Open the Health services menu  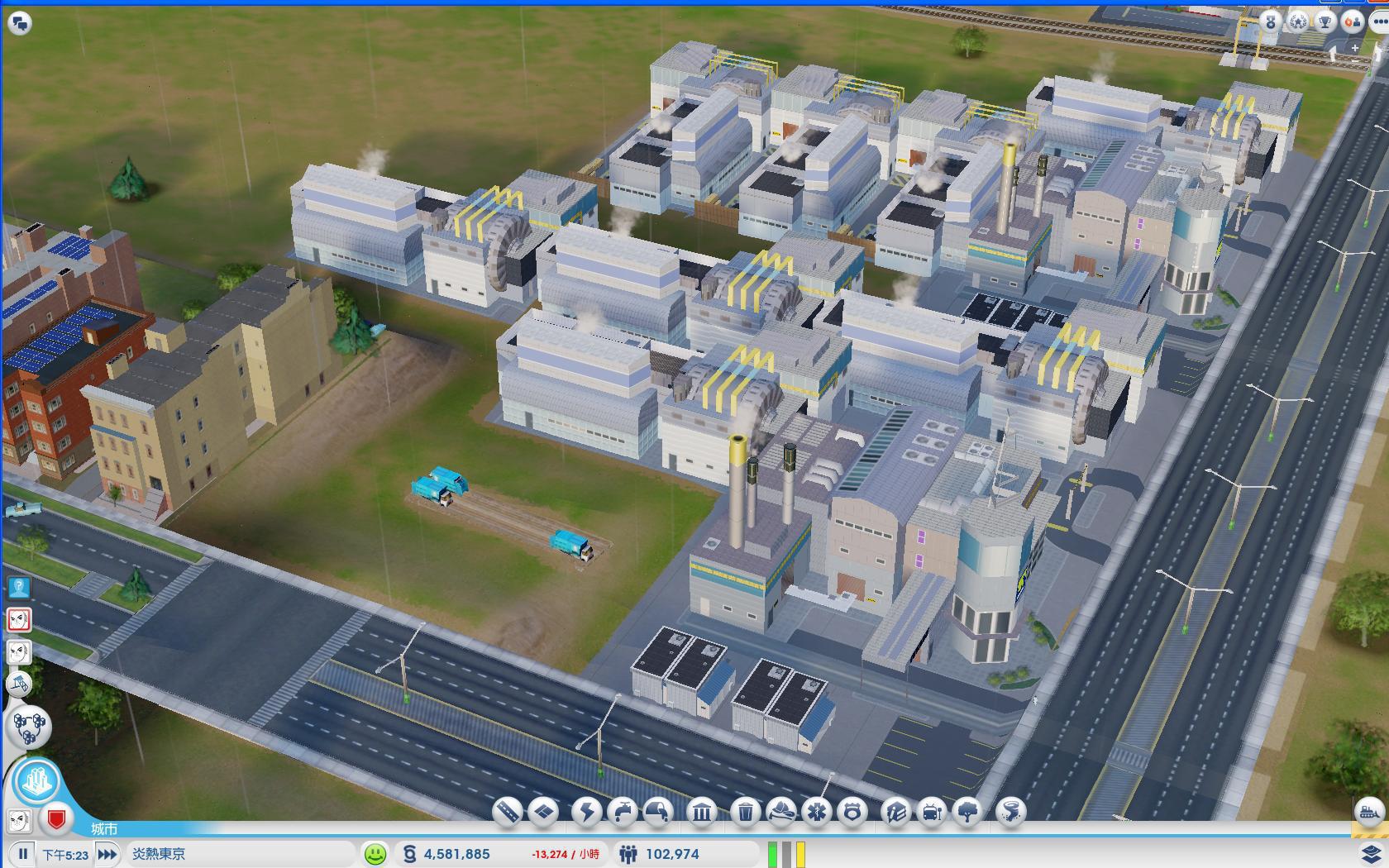pyautogui.click(x=816, y=811)
